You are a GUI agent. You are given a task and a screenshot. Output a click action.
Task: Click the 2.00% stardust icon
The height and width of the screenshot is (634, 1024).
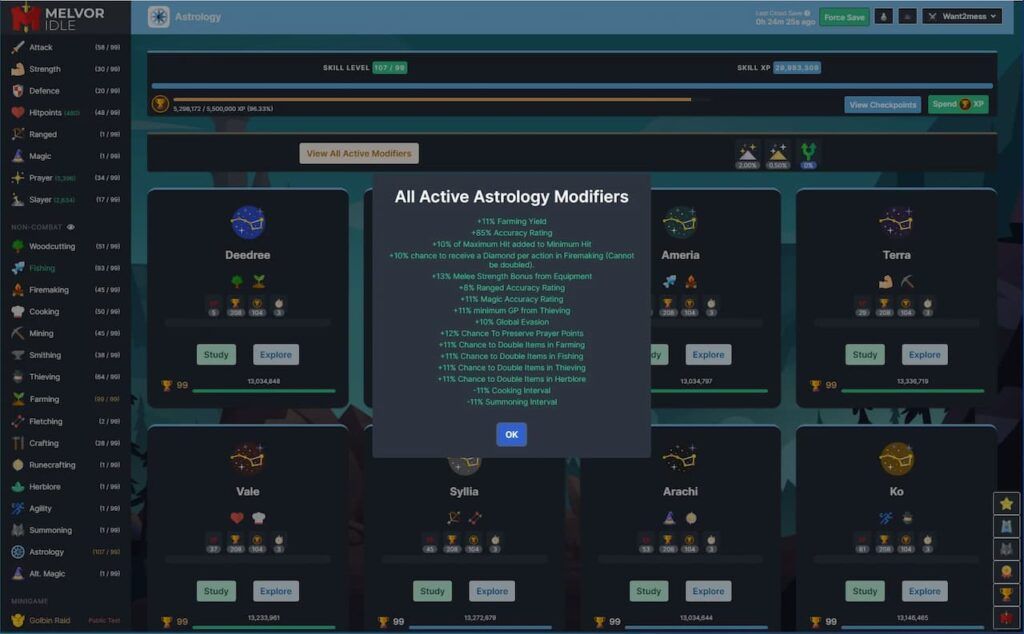tap(747, 152)
